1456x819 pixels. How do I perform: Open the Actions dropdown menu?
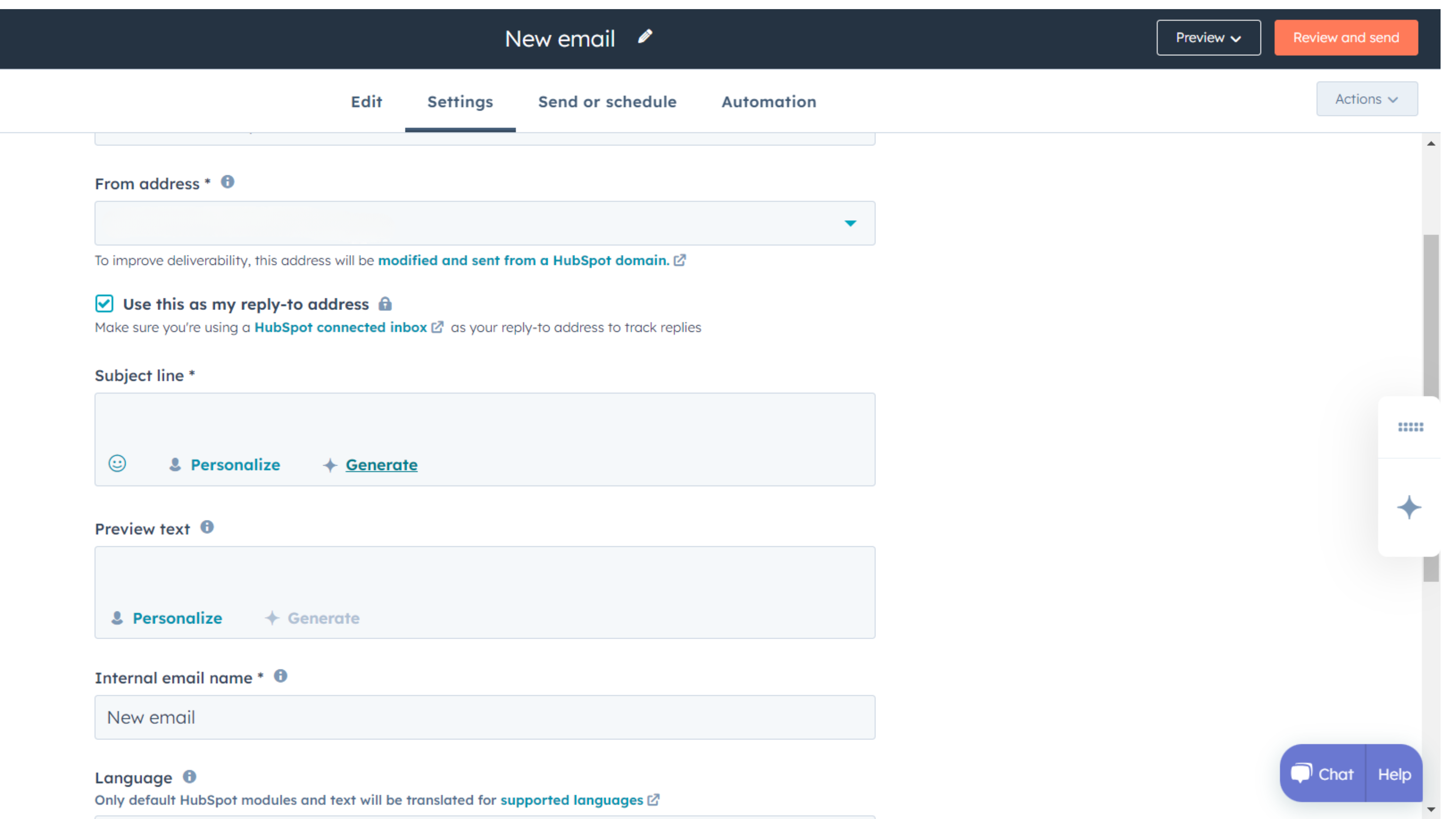point(1367,99)
